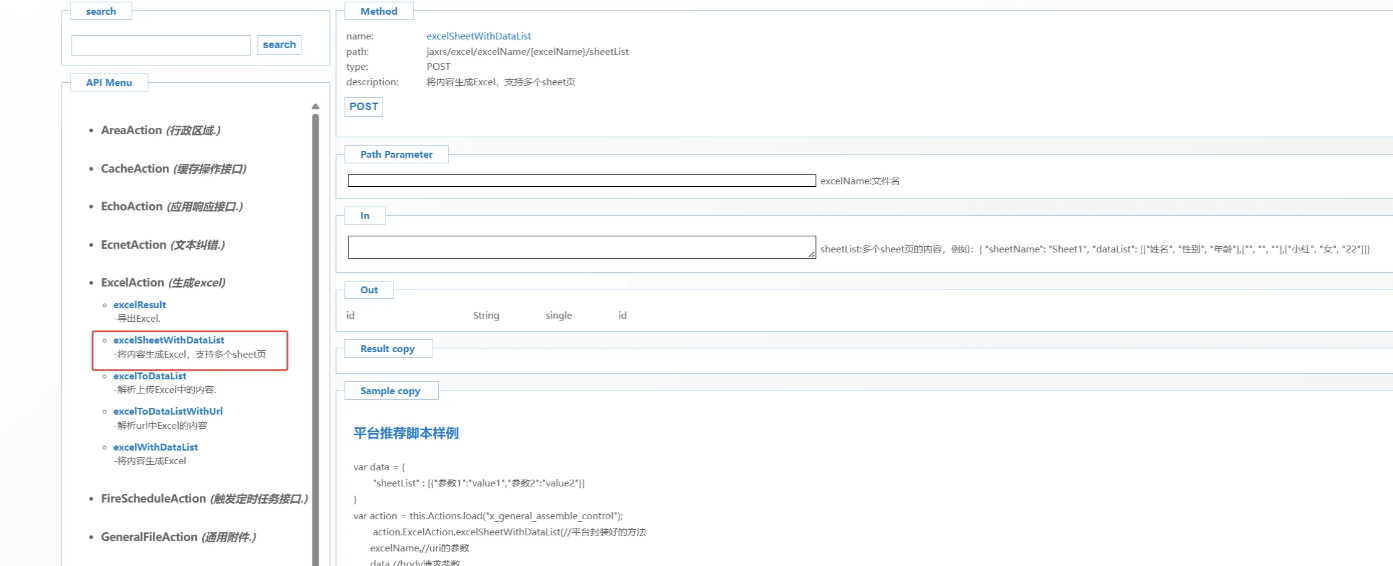Collapse the ExcelAction menu group
Viewport: 1393px width, 566px height.
point(162,283)
